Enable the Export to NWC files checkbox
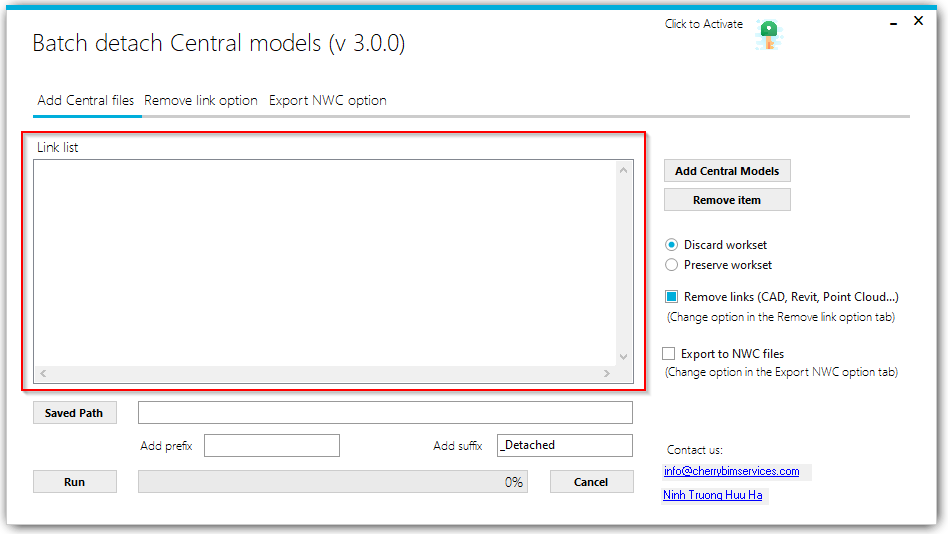The width and height of the screenshot is (948, 534). pyautogui.click(x=669, y=354)
